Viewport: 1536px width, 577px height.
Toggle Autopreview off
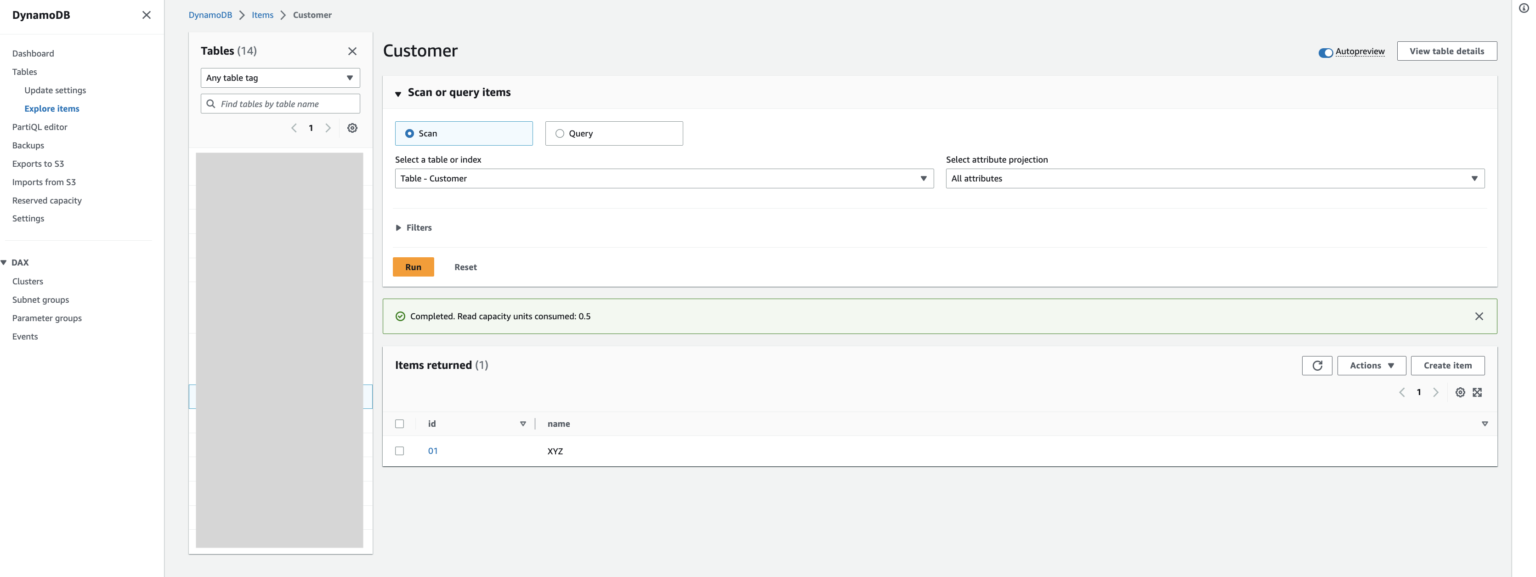[x=1325, y=51]
